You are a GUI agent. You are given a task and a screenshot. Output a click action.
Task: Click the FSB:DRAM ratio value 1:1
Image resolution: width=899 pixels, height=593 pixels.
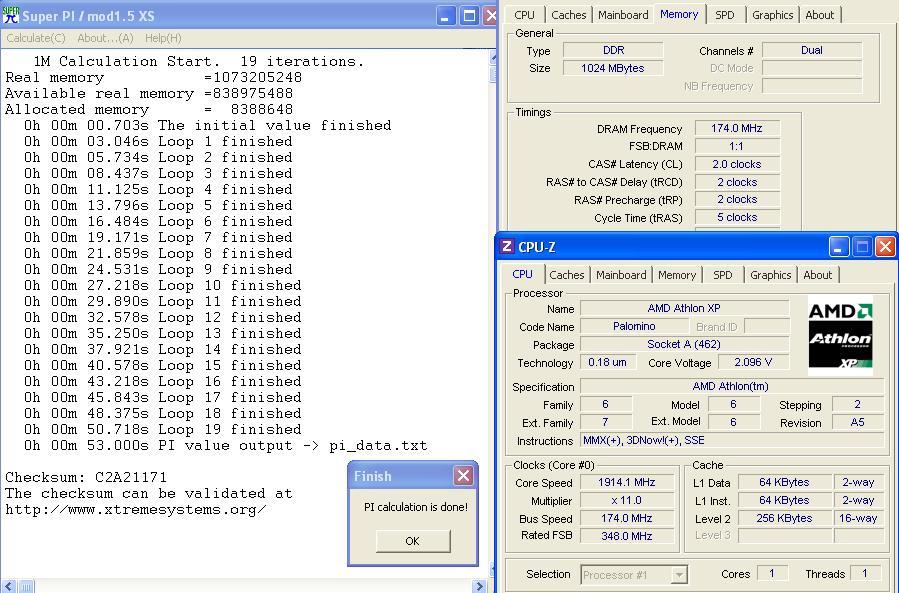click(x=737, y=146)
